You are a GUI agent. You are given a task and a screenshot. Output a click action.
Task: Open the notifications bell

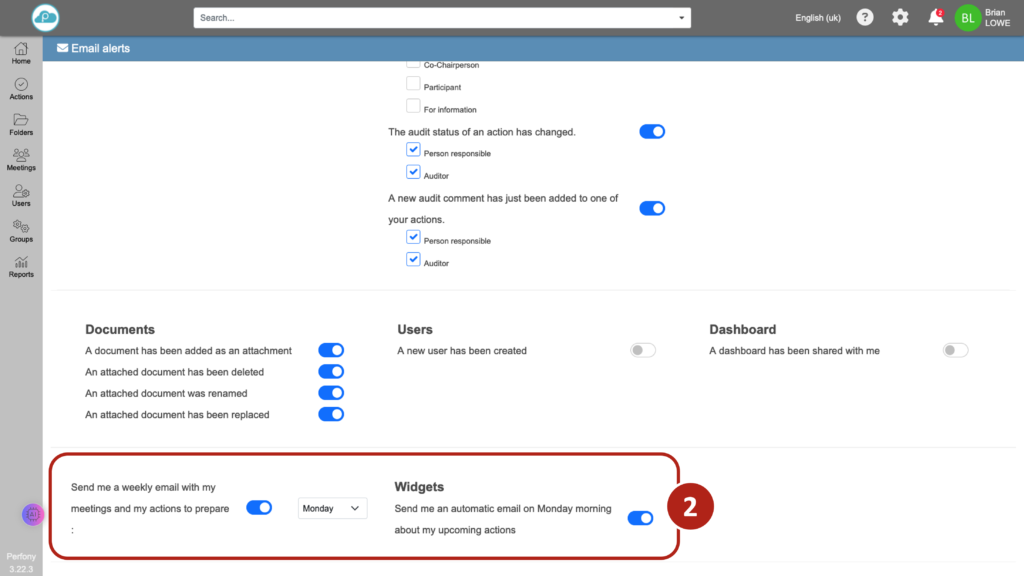pos(936,18)
